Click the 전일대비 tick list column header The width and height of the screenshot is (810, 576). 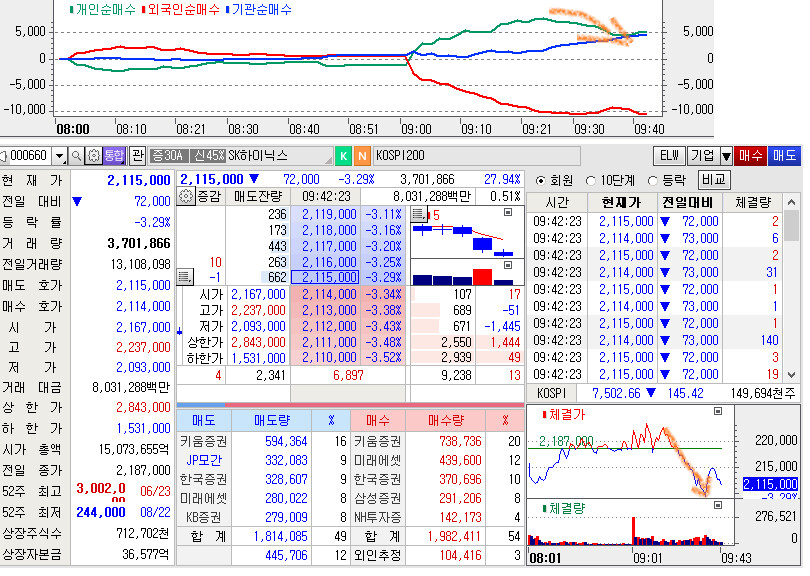point(688,203)
